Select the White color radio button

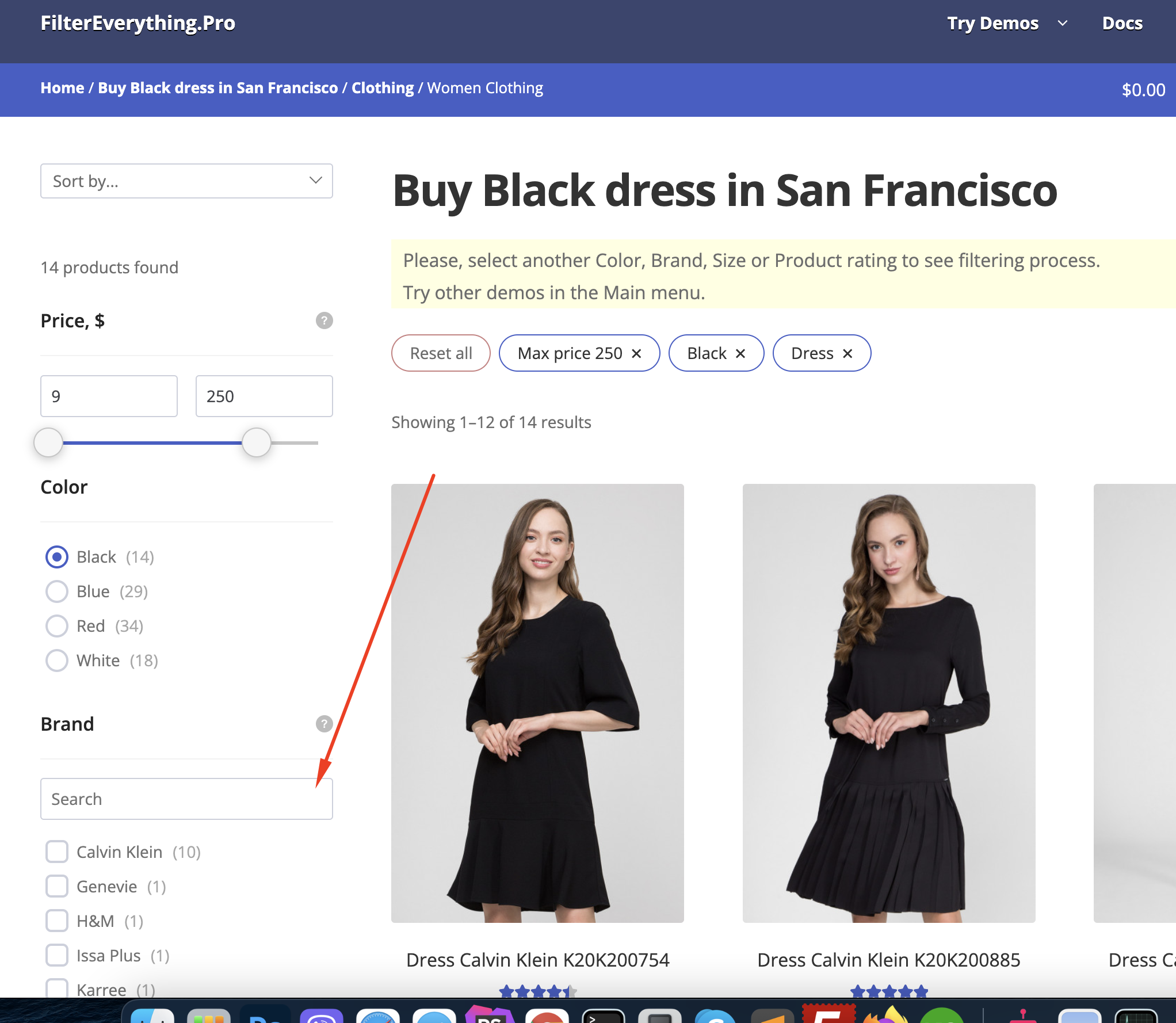pos(56,661)
